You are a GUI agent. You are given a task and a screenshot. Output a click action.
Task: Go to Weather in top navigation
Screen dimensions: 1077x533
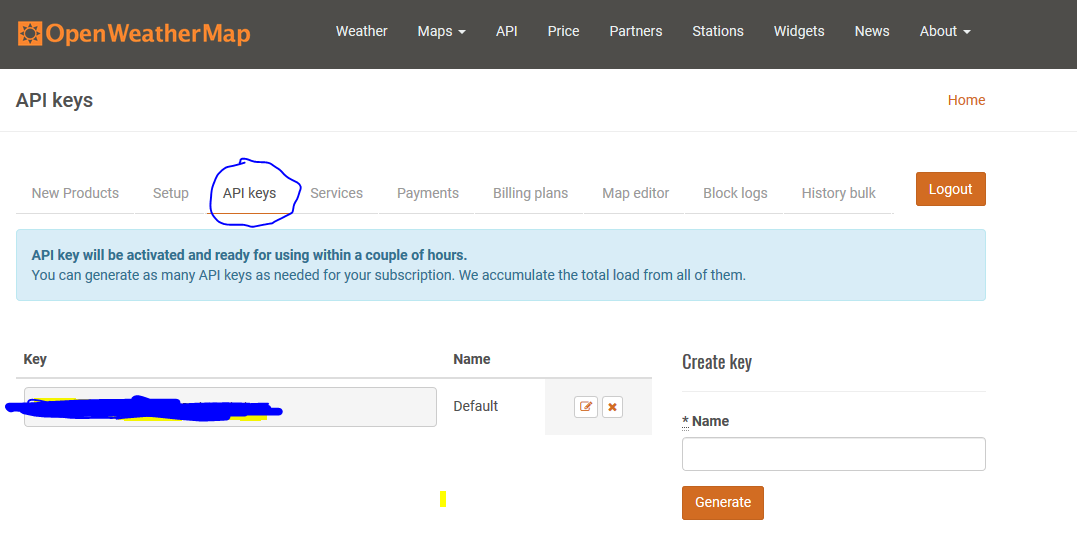pos(361,32)
